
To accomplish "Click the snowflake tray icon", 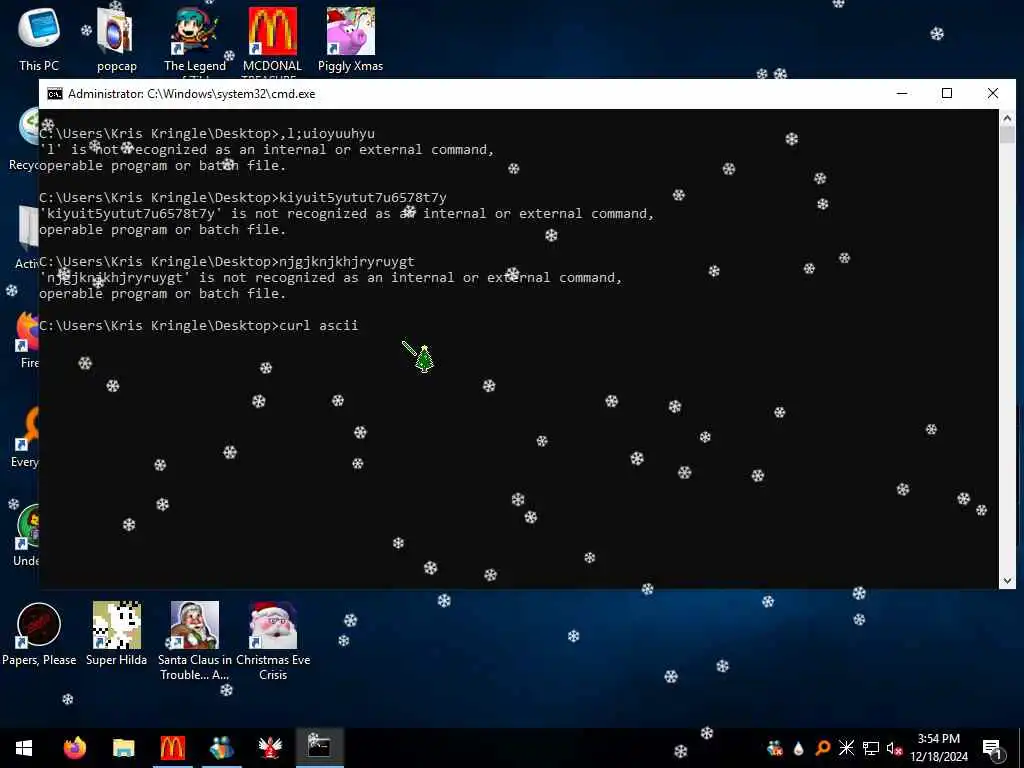I will click(846, 748).
